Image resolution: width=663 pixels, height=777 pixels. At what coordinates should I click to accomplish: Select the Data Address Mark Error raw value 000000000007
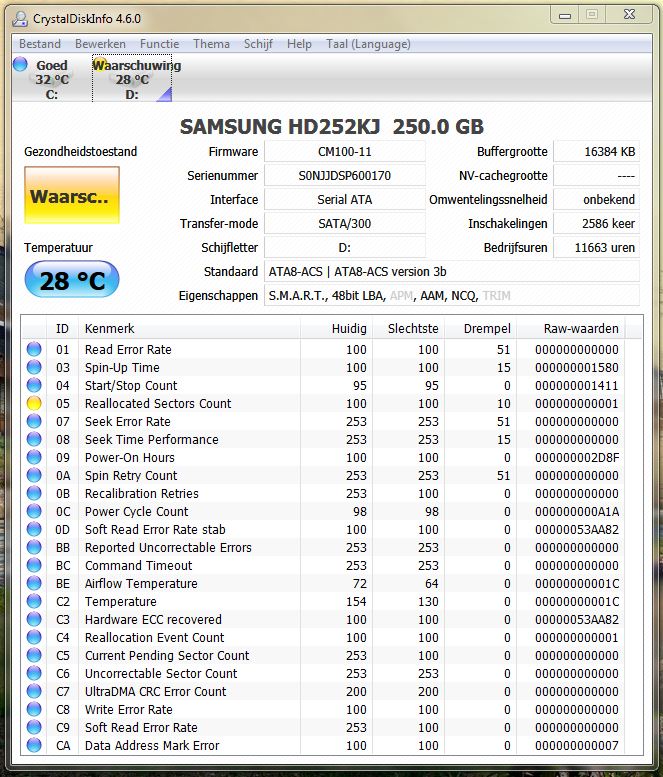[577, 745]
